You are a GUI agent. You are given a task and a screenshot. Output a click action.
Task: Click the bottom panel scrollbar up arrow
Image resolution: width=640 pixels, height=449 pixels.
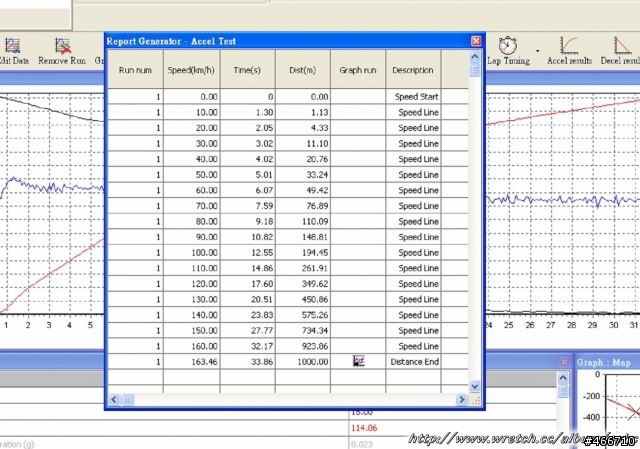pyautogui.click(x=563, y=378)
